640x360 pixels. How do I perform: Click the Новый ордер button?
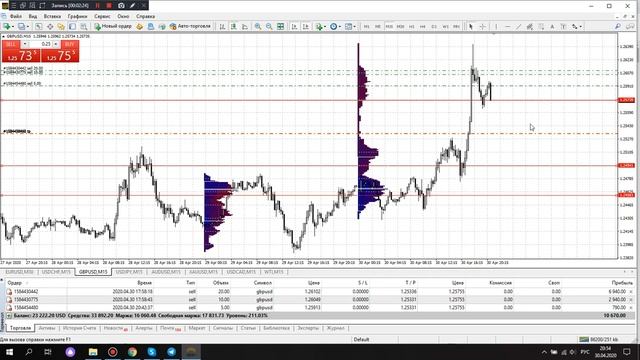tap(113, 26)
